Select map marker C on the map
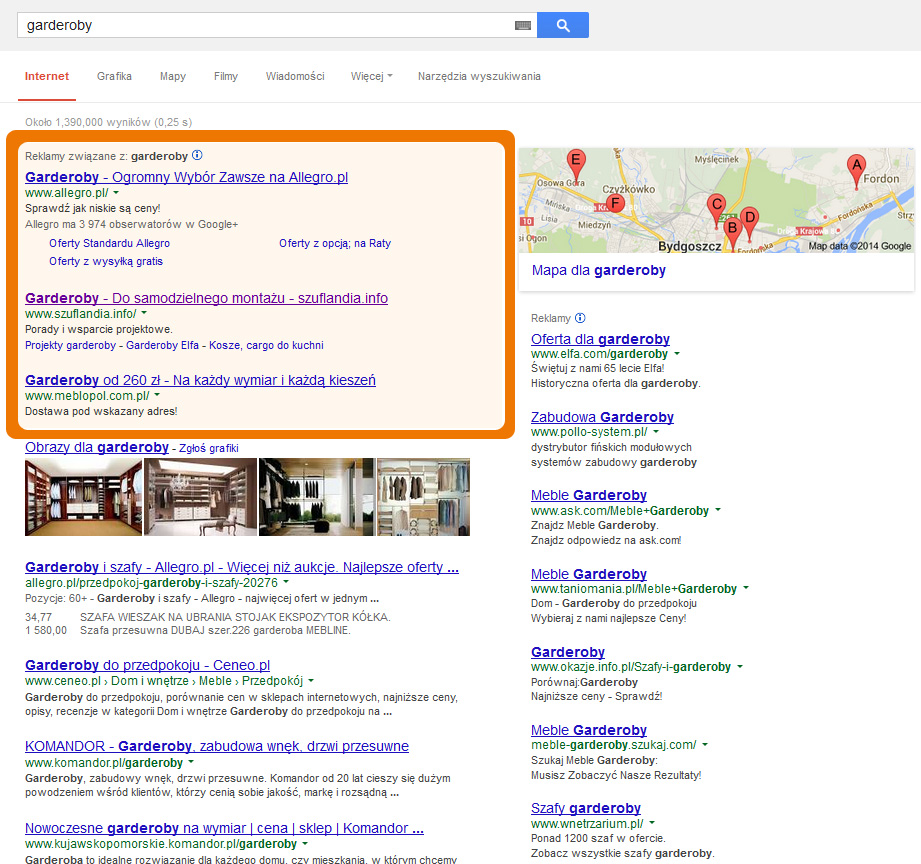The image size is (921, 864). (716, 209)
